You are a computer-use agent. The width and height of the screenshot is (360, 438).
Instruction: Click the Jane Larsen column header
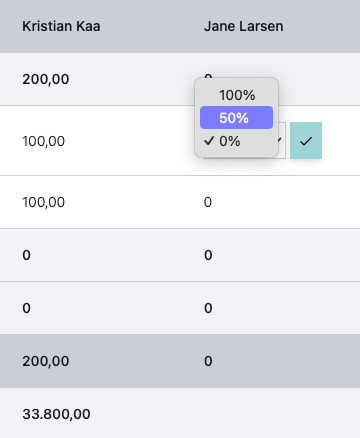(x=244, y=26)
